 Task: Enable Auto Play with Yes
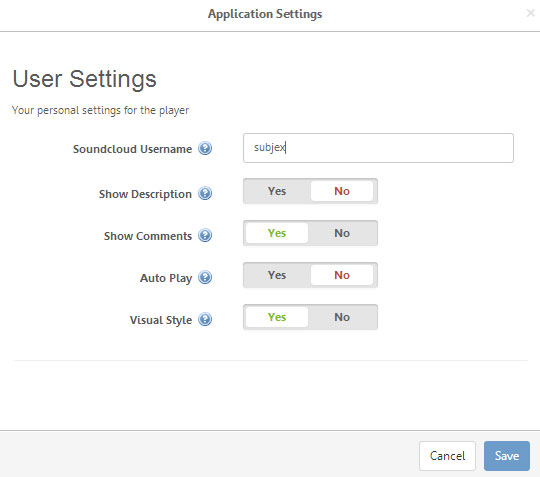(277, 275)
